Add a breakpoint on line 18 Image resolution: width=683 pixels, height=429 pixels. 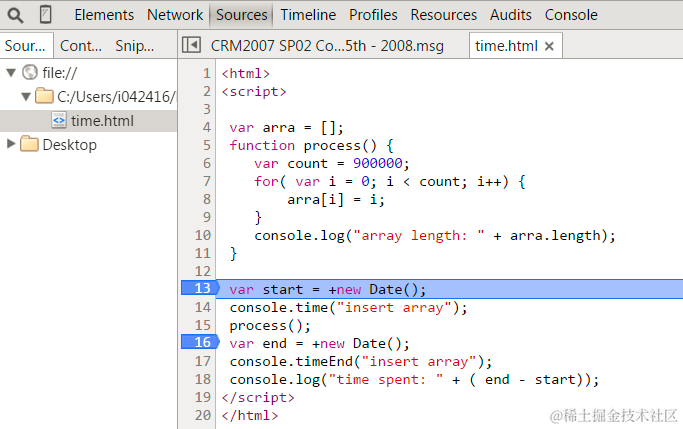203,379
